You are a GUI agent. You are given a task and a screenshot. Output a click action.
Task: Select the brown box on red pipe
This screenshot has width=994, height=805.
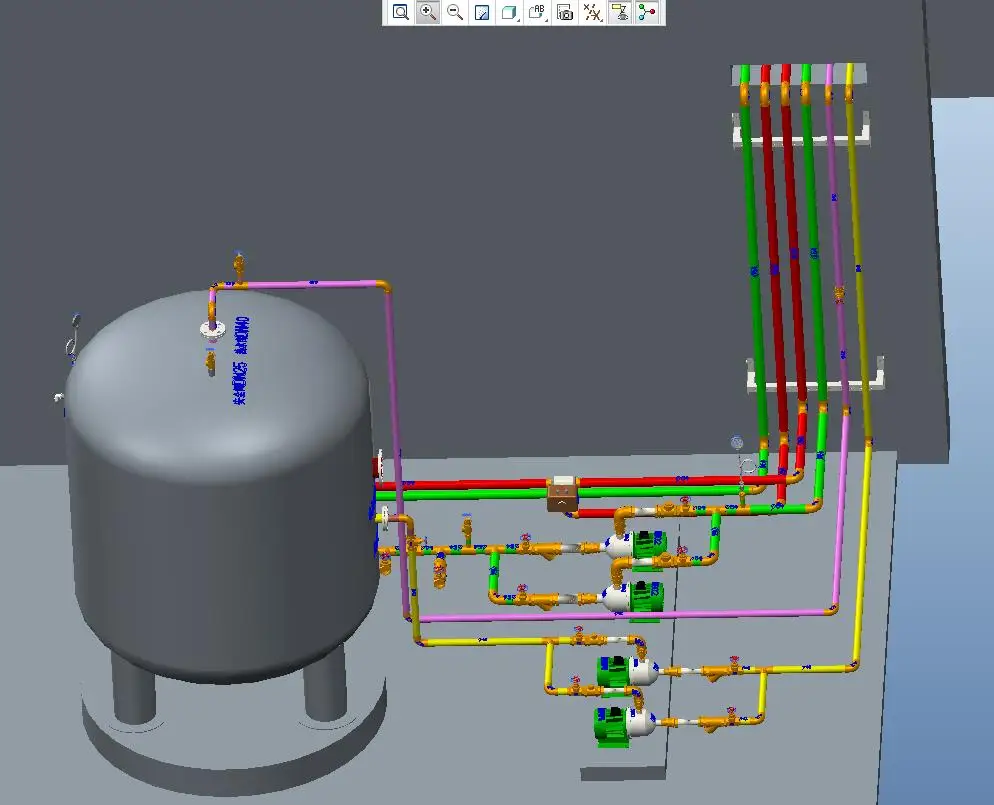[563, 494]
